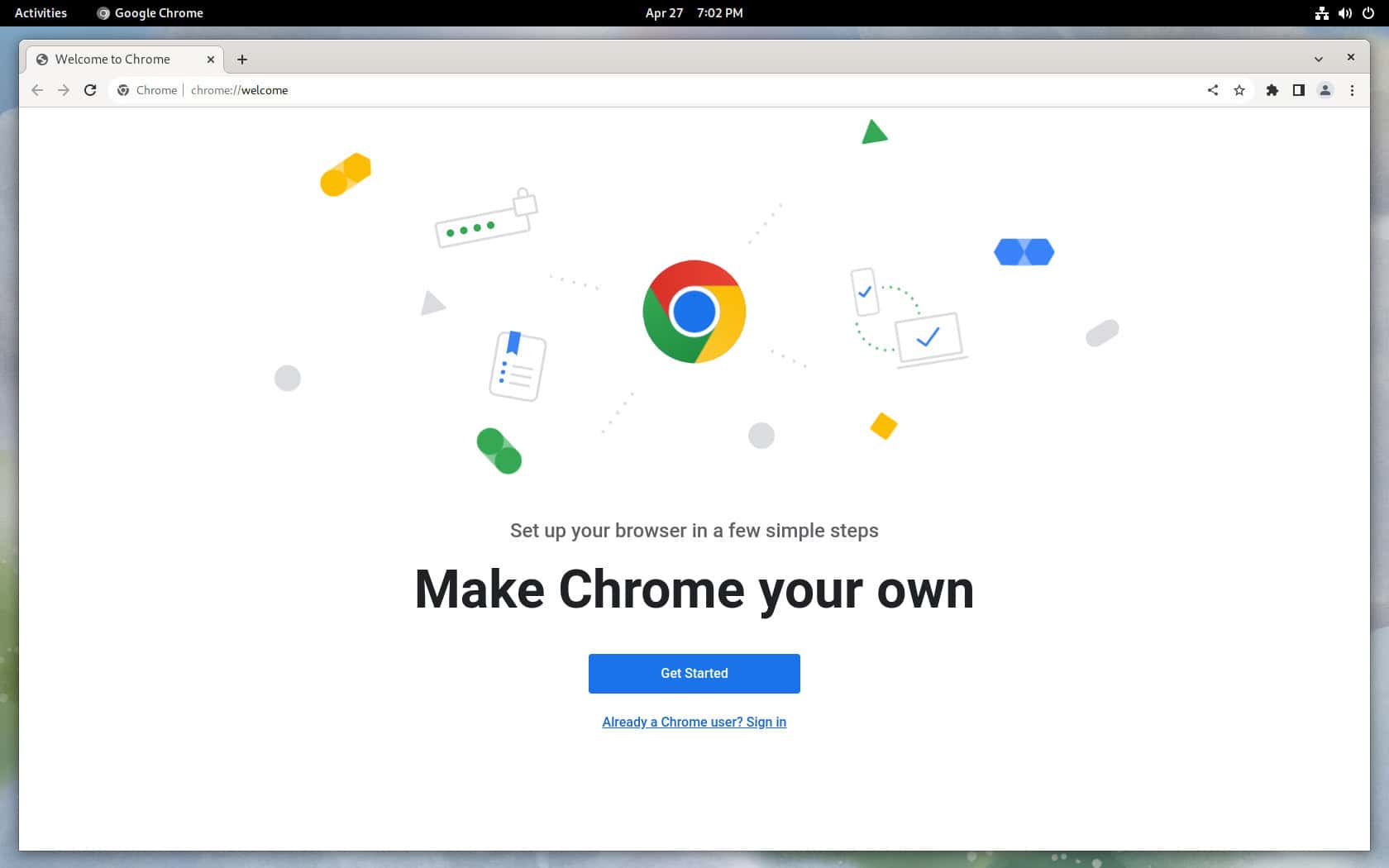Open the Share this page icon

coord(1213,90)
